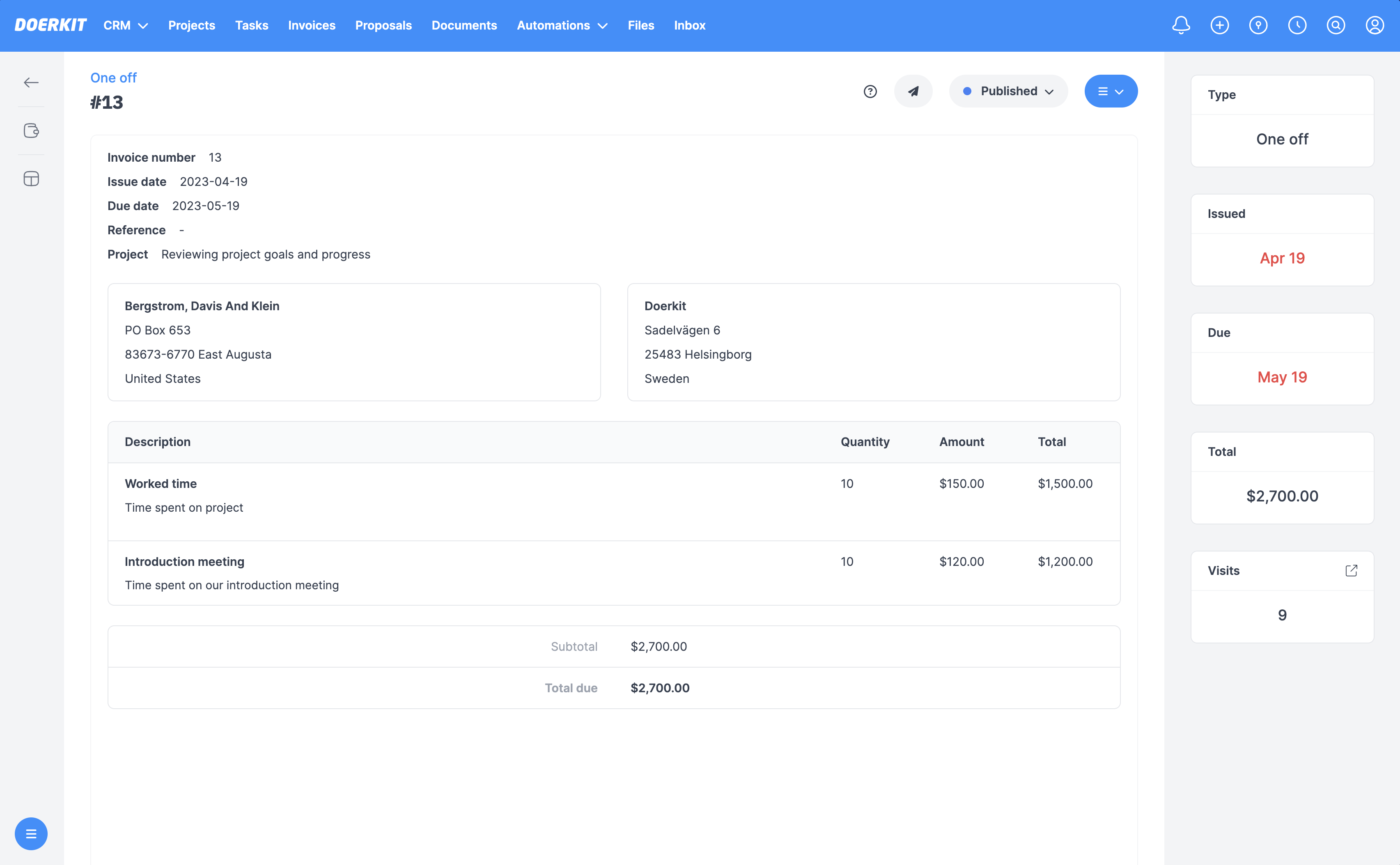Open the user account profile icon
This screenshot has height=865, width=1400.
pos(1375,25)
